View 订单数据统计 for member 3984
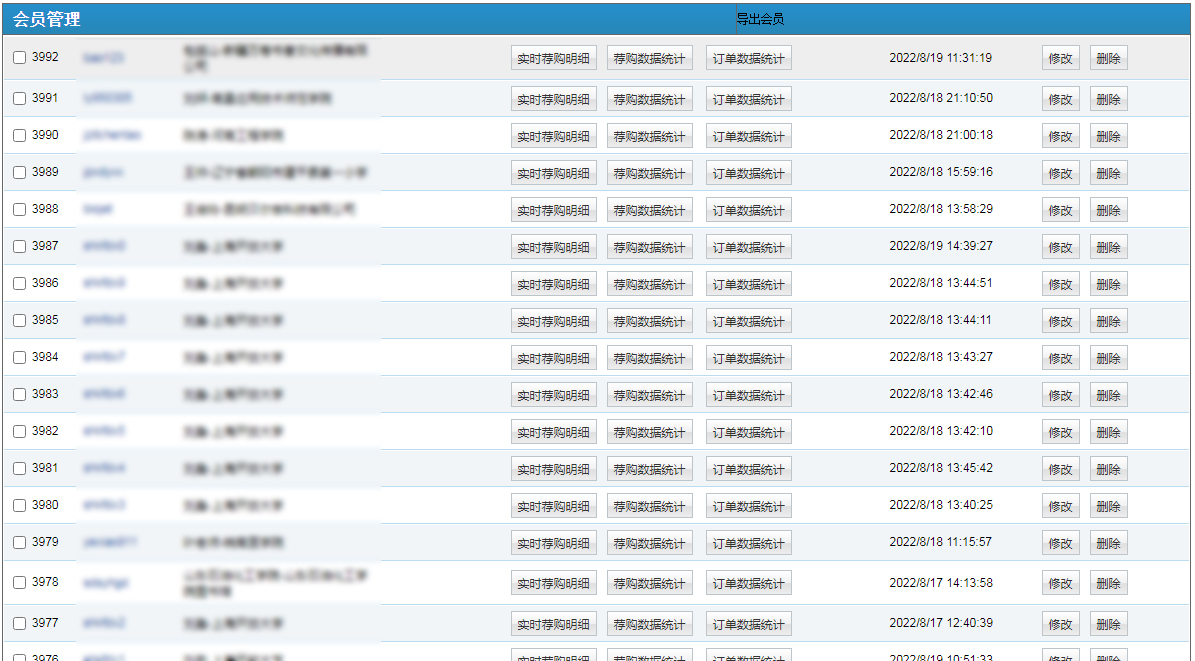 (x=748, y=359)
